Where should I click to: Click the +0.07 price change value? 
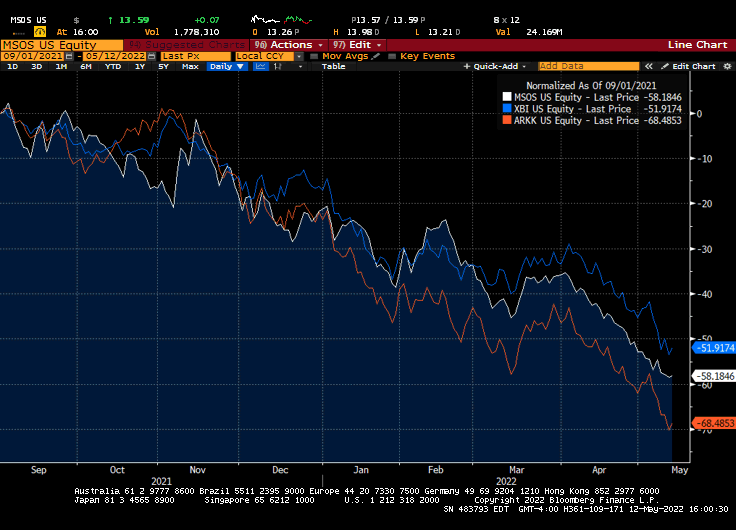pyautogui.click(x=207, y=20)
